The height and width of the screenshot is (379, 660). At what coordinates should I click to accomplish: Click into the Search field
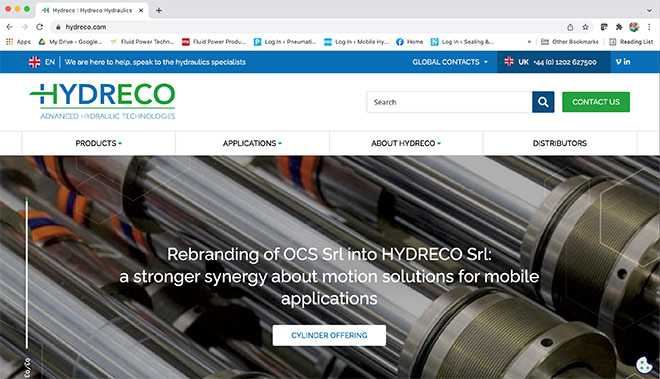(449, 102)
